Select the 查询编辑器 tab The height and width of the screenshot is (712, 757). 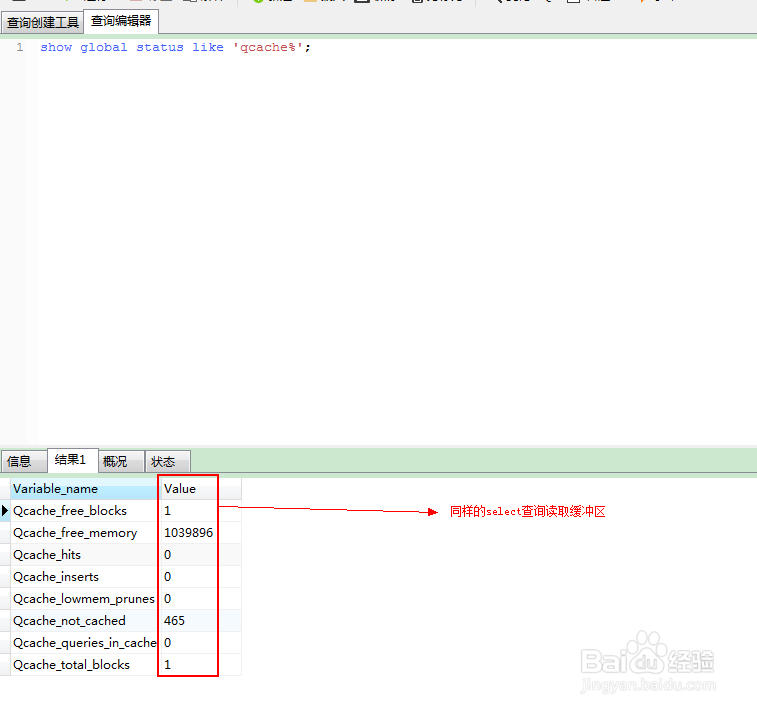tap(121, 21)
